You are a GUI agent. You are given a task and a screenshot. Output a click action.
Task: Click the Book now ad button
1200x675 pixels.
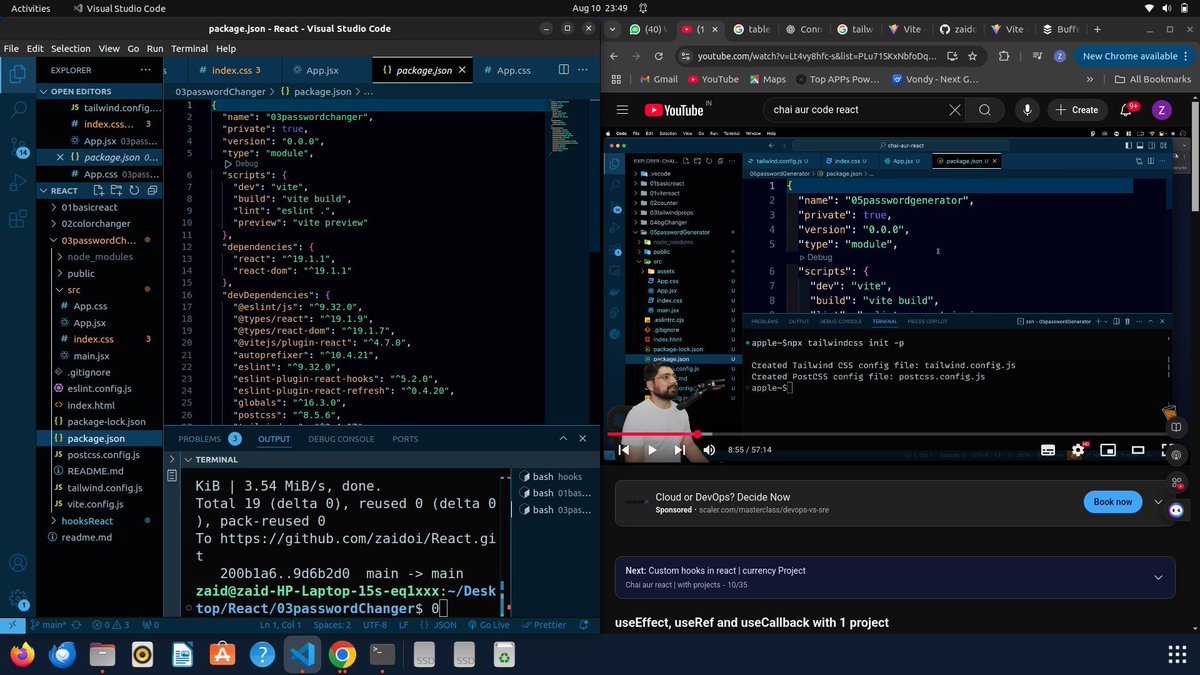pyautogui.click(x=1112, y=502)
